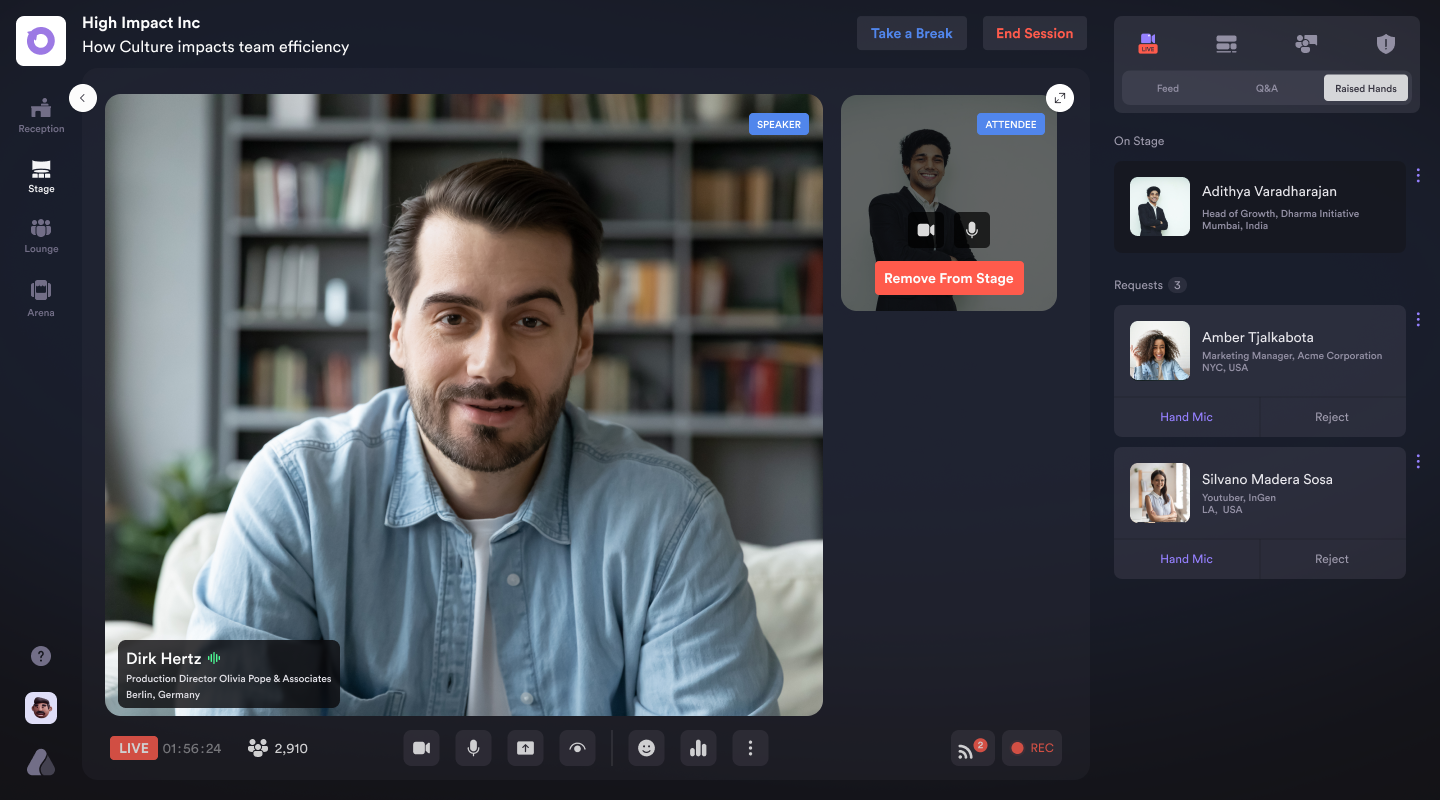1440x800 pixels.
Task: Mute the host microphone in bottom toolbar
Action: 474,748
